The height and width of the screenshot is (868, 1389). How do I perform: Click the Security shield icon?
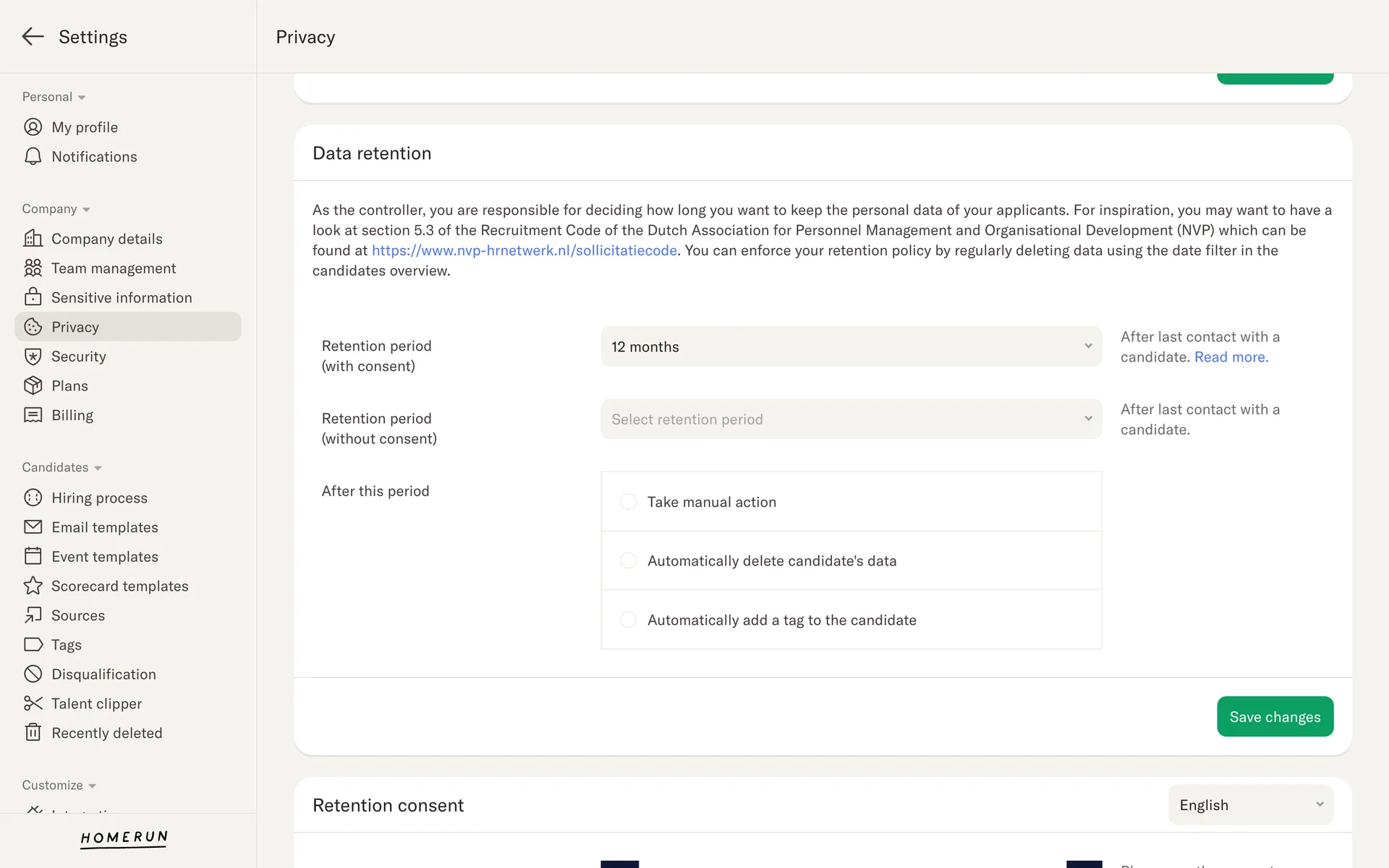point(33,357)
